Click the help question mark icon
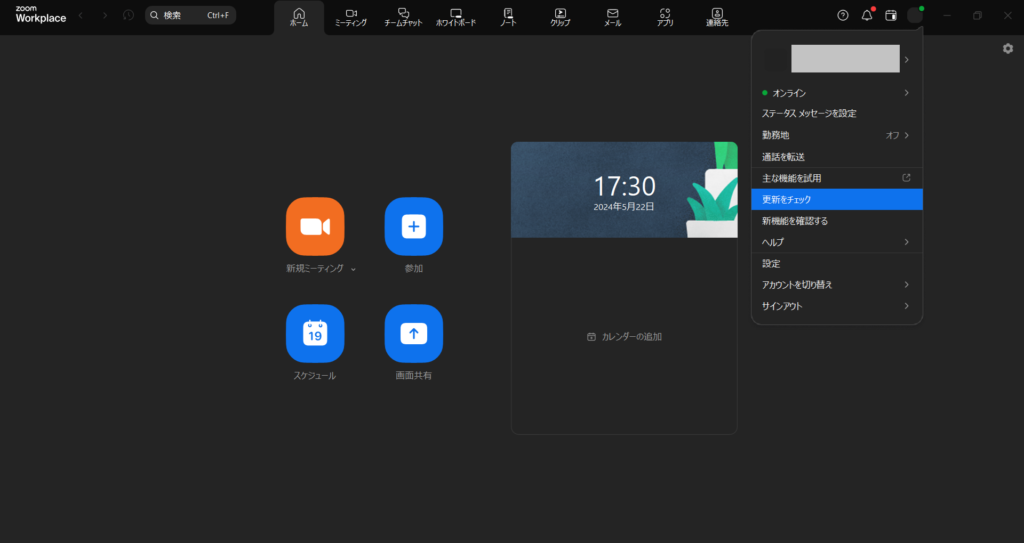The image size is (1024, 543). click(842, 16)
